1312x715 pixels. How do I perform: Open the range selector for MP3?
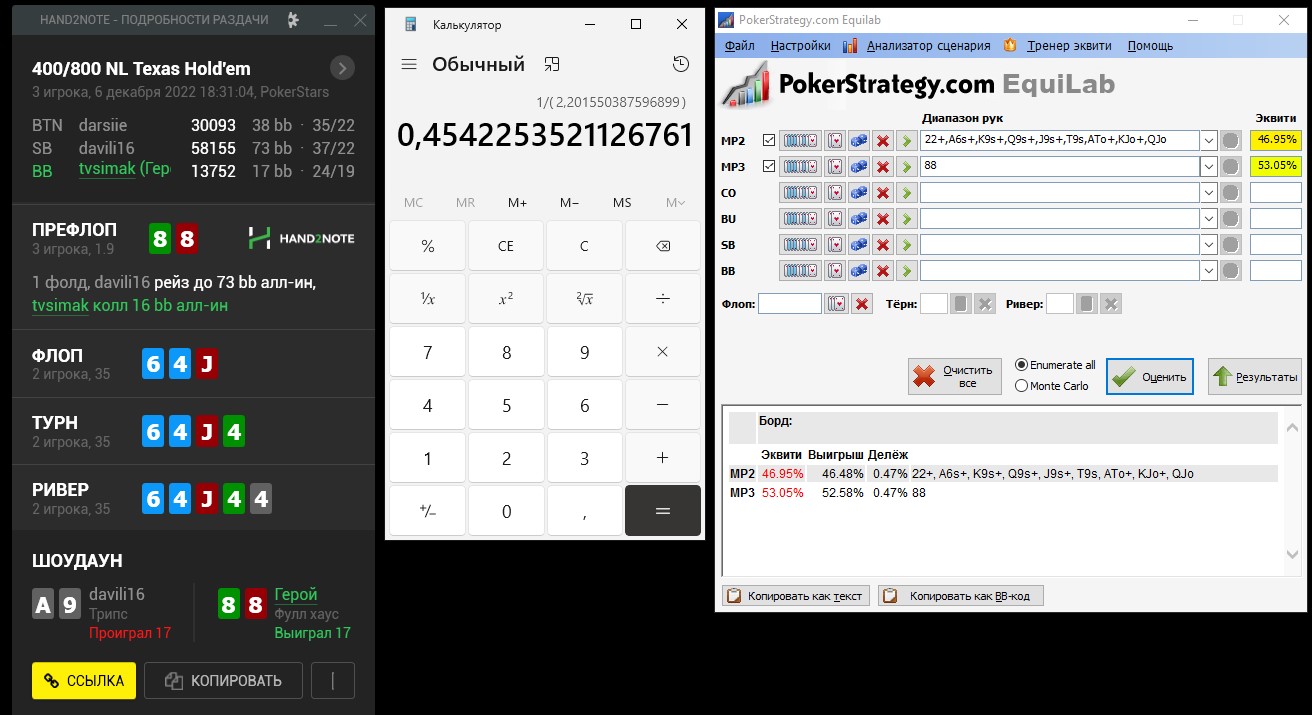(x=799, y=166)
